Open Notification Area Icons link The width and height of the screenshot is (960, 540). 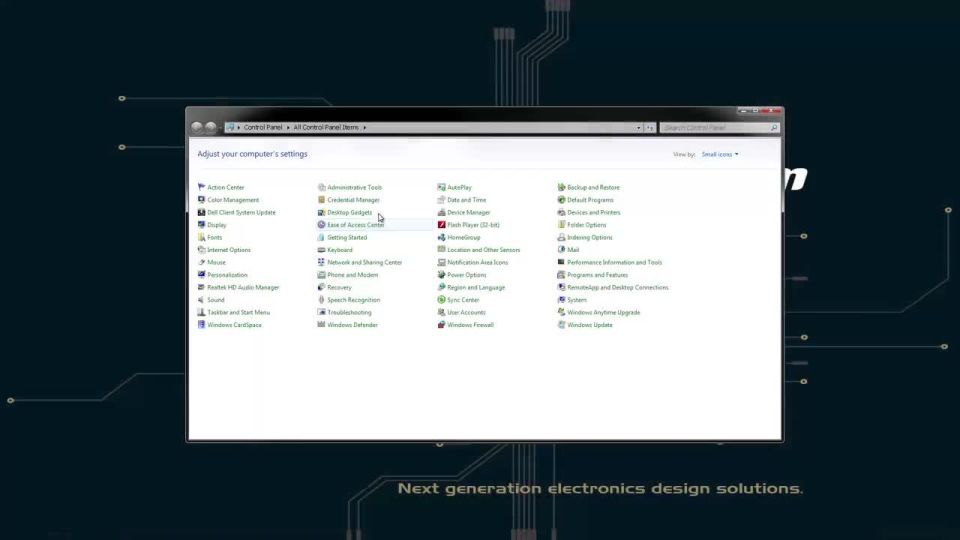pyautogui.click(x=478, y=262)
